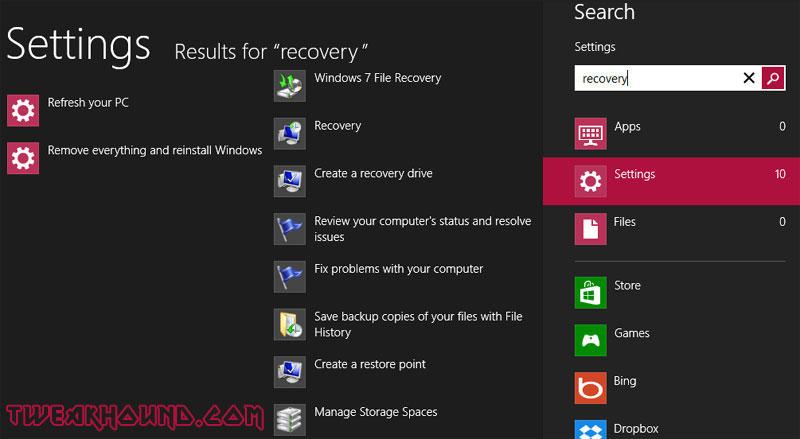800x439 pixels.
Task: Click the Recovery control panel icon
Action: pyautogui.click(x=290, y=134)
